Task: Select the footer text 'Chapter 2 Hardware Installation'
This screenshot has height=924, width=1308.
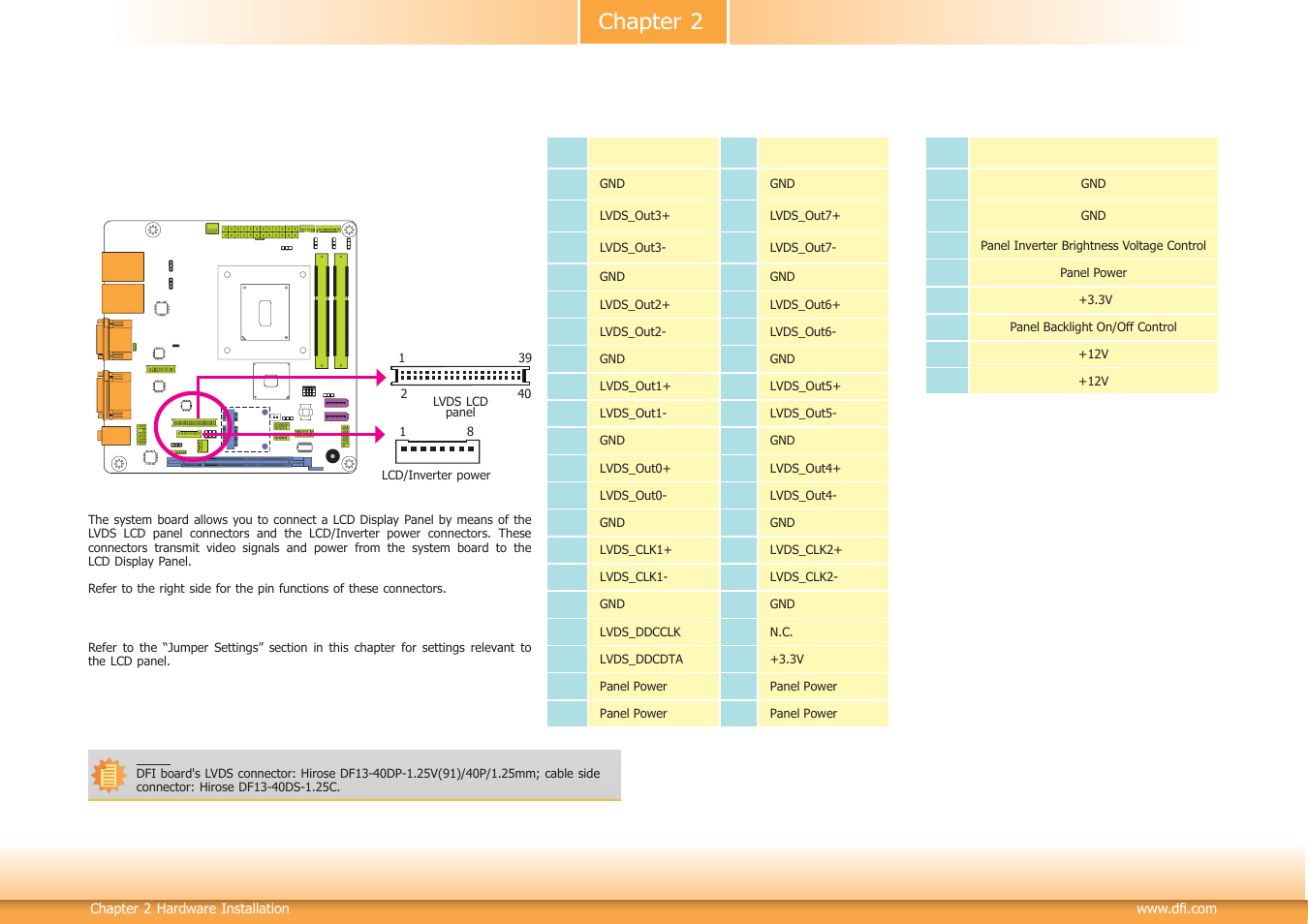Action: click(190, 909)
